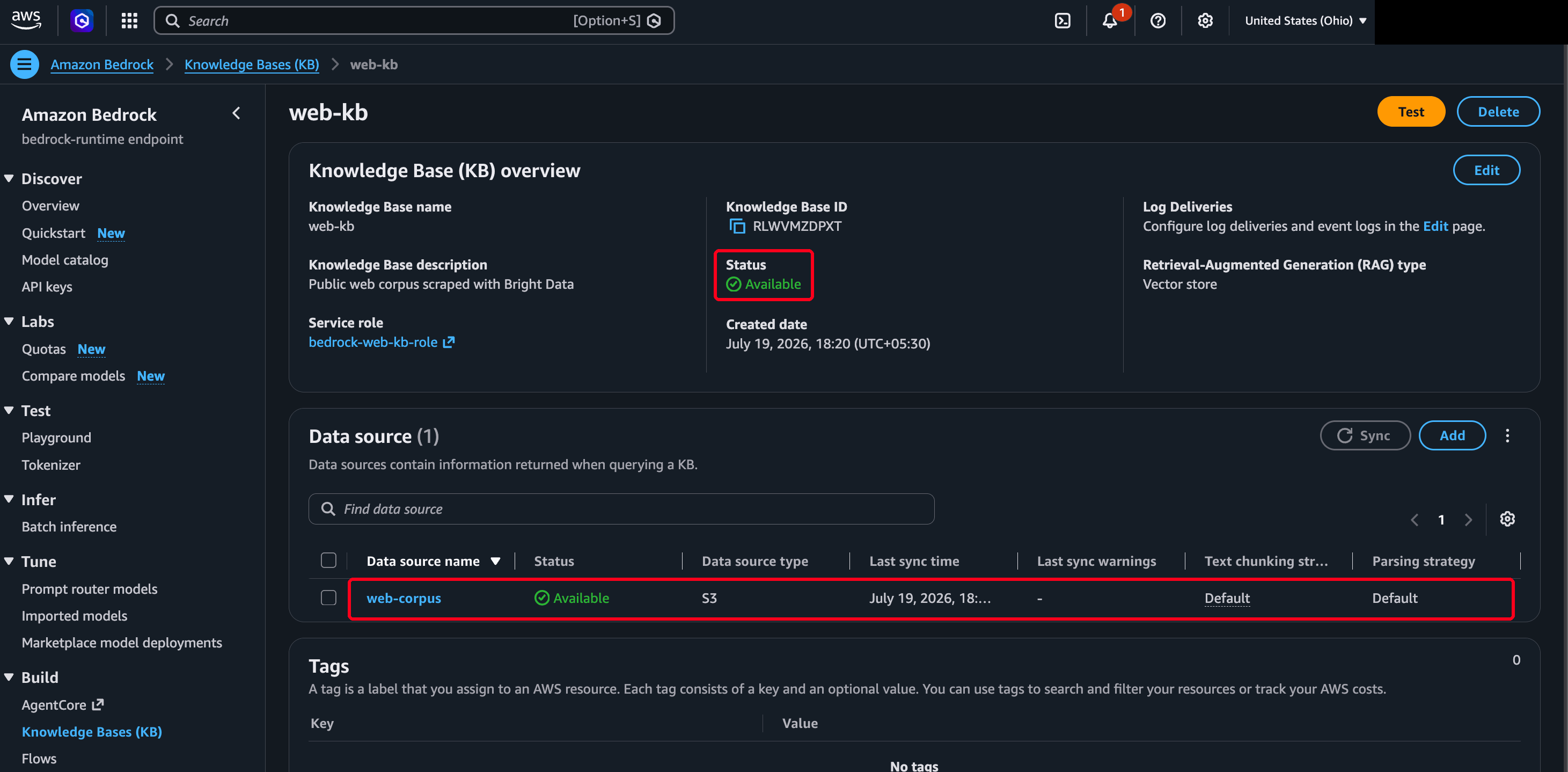Screen dimensions: 1568x772
Task: Click the Data source type column header
Action: coord(755,560)
